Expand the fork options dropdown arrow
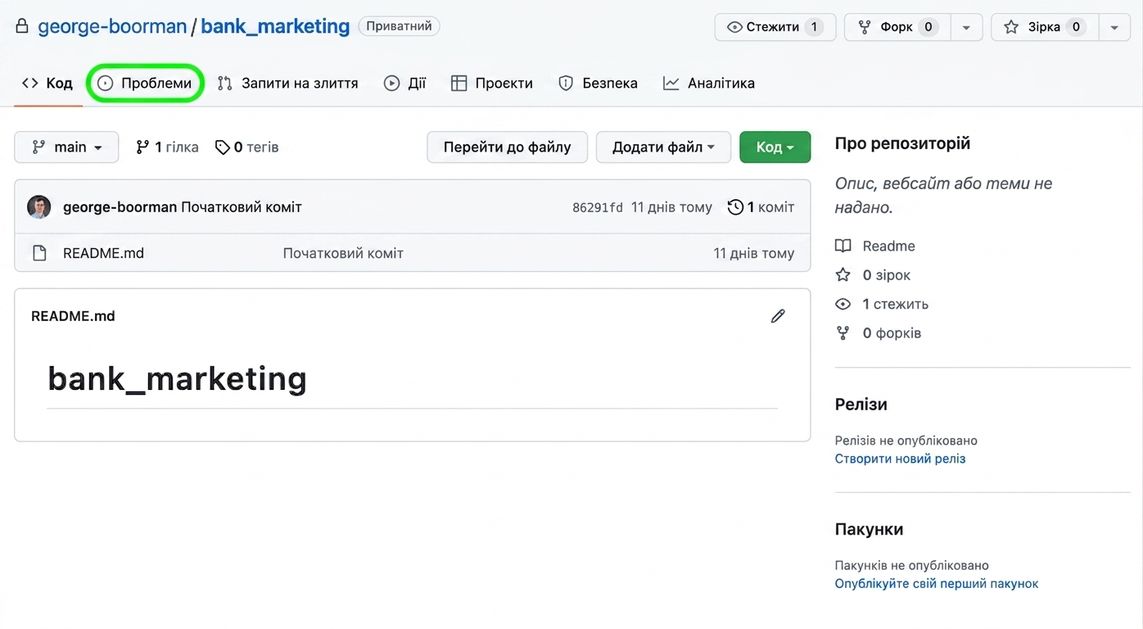This screenshot has height=629, width=1143. 966,27
